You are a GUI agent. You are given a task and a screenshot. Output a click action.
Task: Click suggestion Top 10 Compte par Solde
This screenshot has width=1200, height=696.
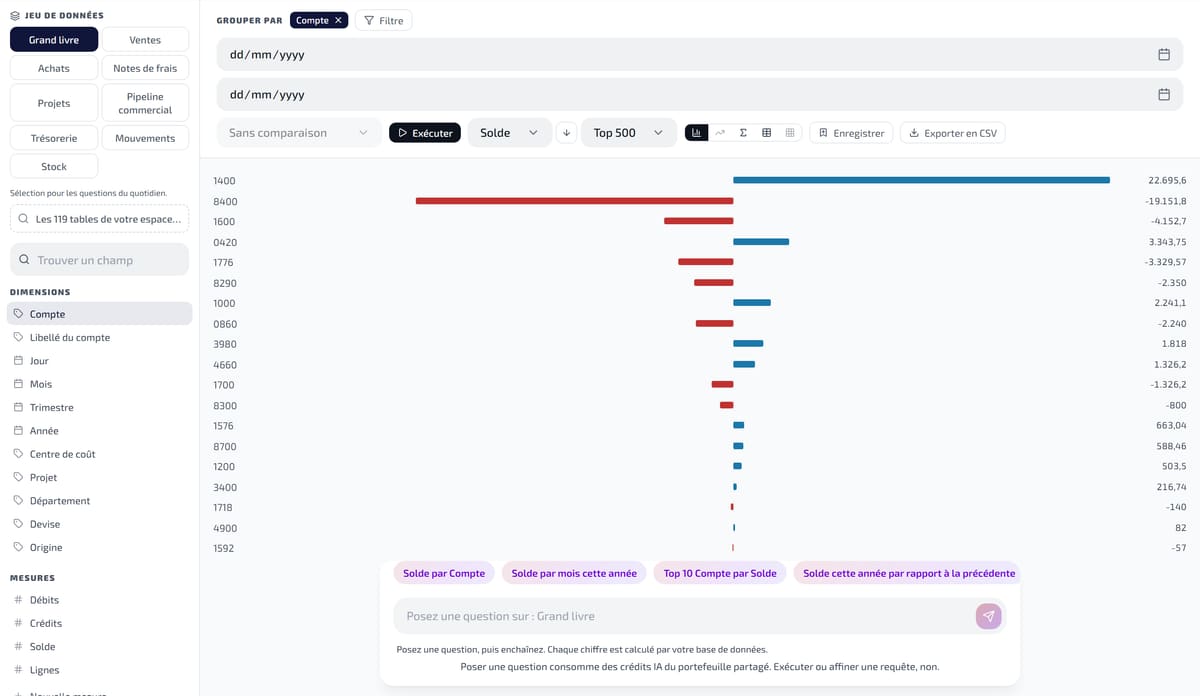pyautogui.click(x=720, y=573)
